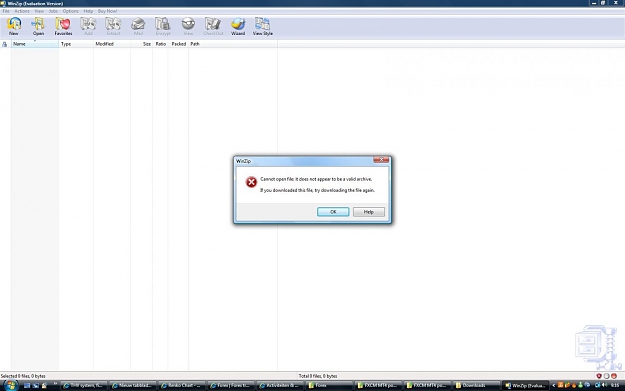Image resolution: width=625 pixels, height=391 pixels.
Task: Click the Buy Now! menu item
Action: pyautogui.click(x=108, y=11)
